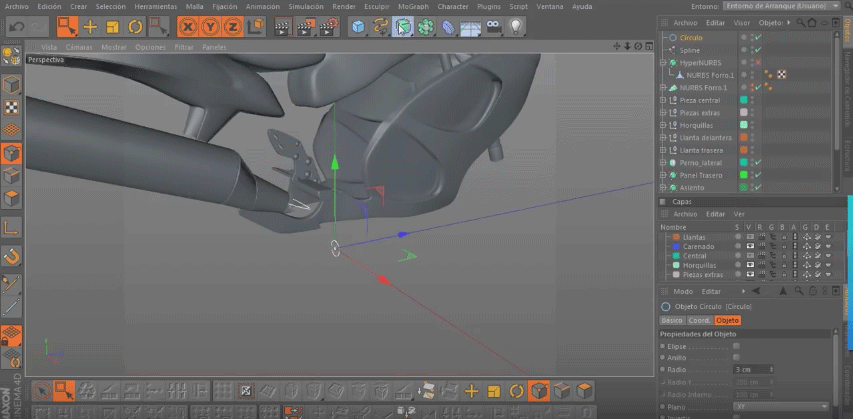Collapse the HyperNURBS tree item
Image resolution: width=853 pixels, height=419 pixels.
(662, 62)
